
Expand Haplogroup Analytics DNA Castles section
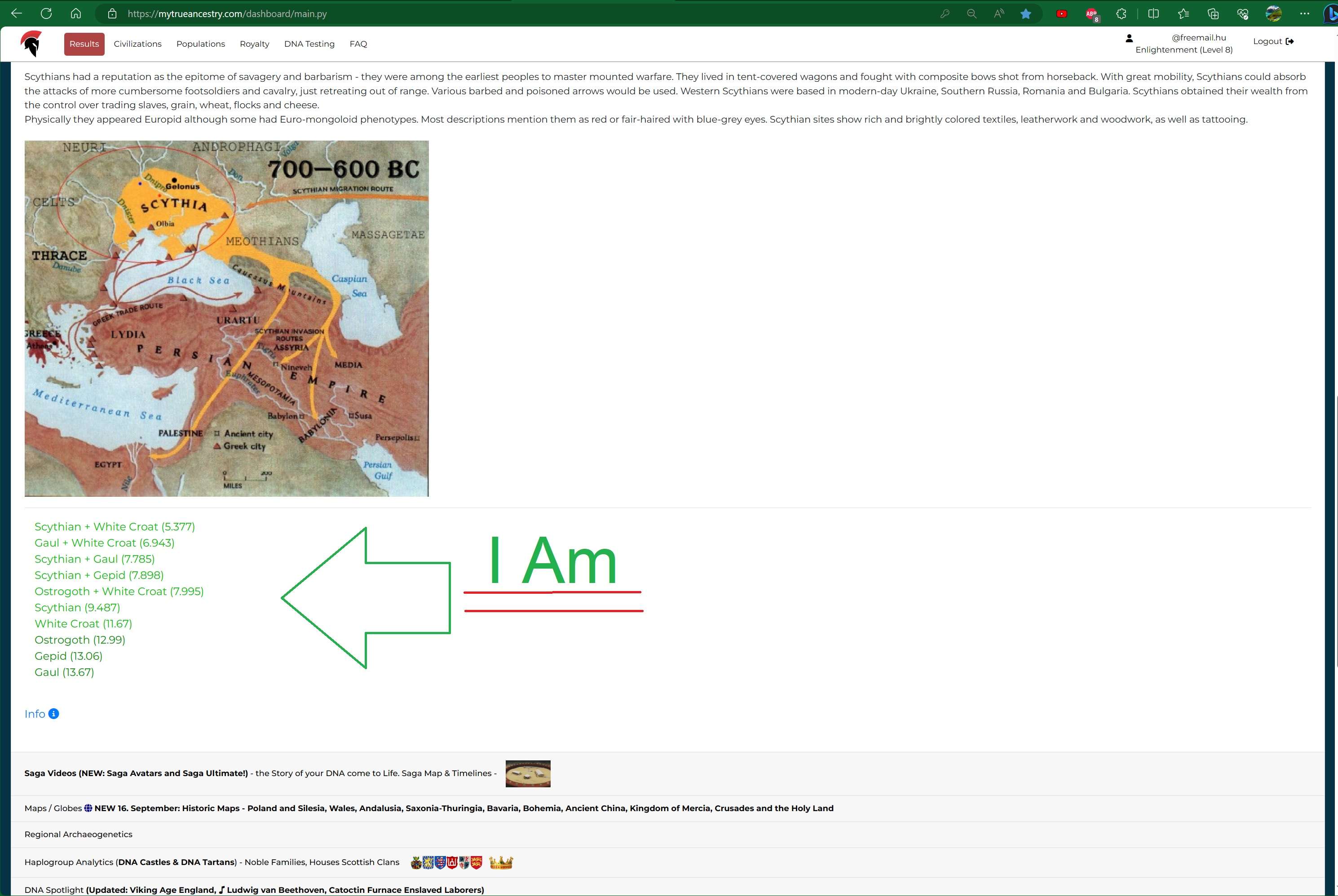click(212, 862)
